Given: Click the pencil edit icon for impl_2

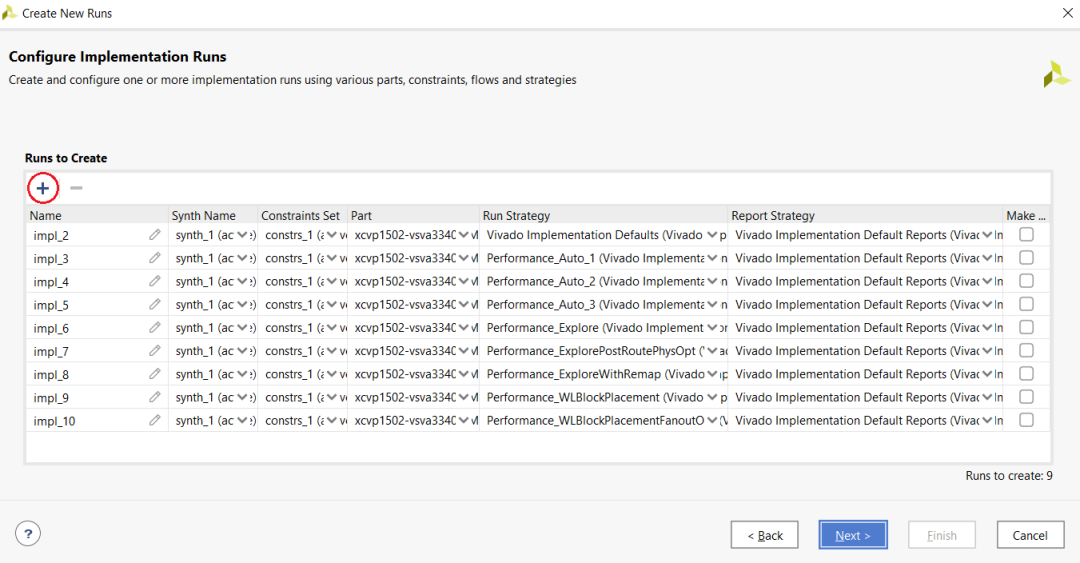Looking at the screenshot, I should click(x=154, y=235).
